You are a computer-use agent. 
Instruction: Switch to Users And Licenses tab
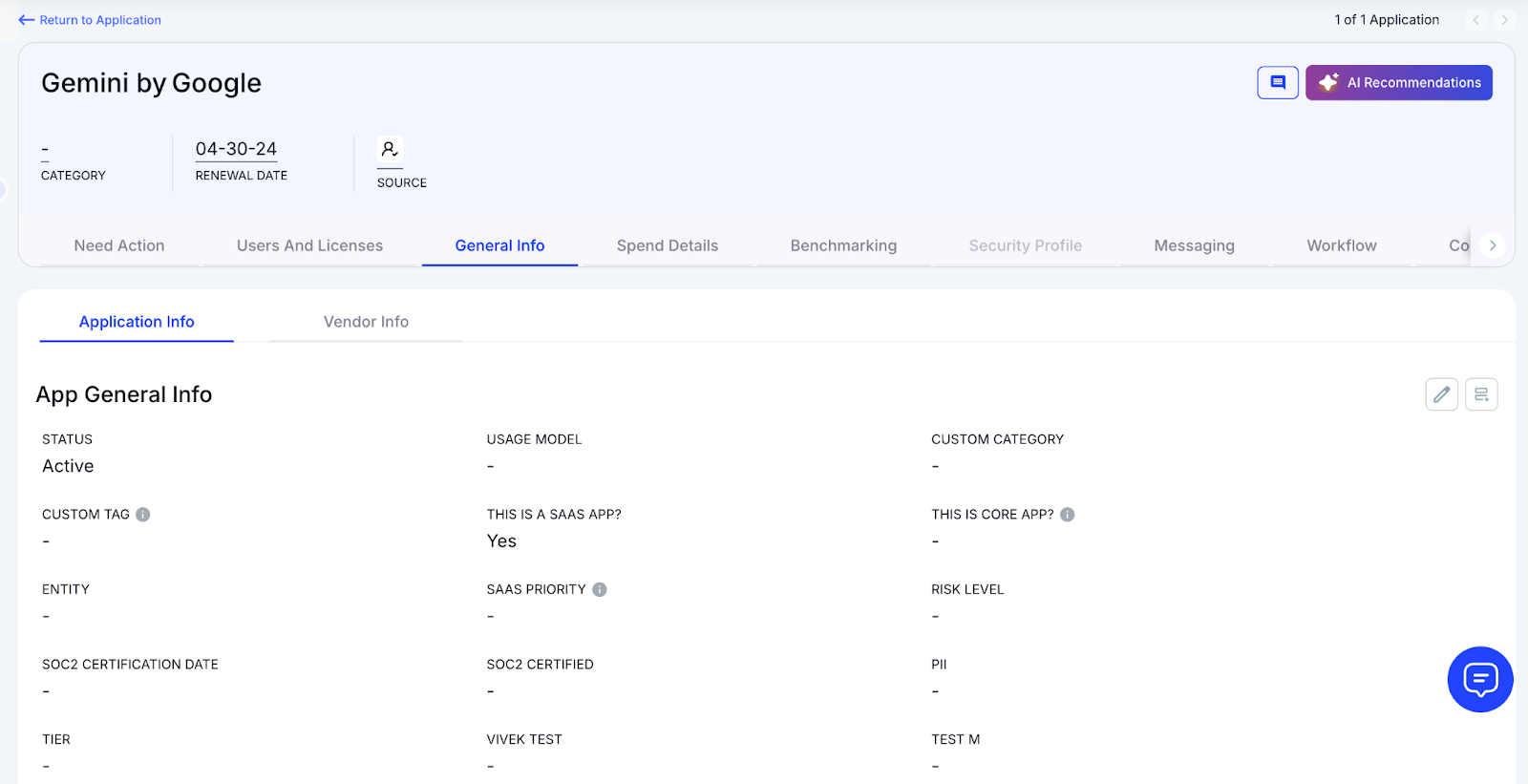pos(309,245)
